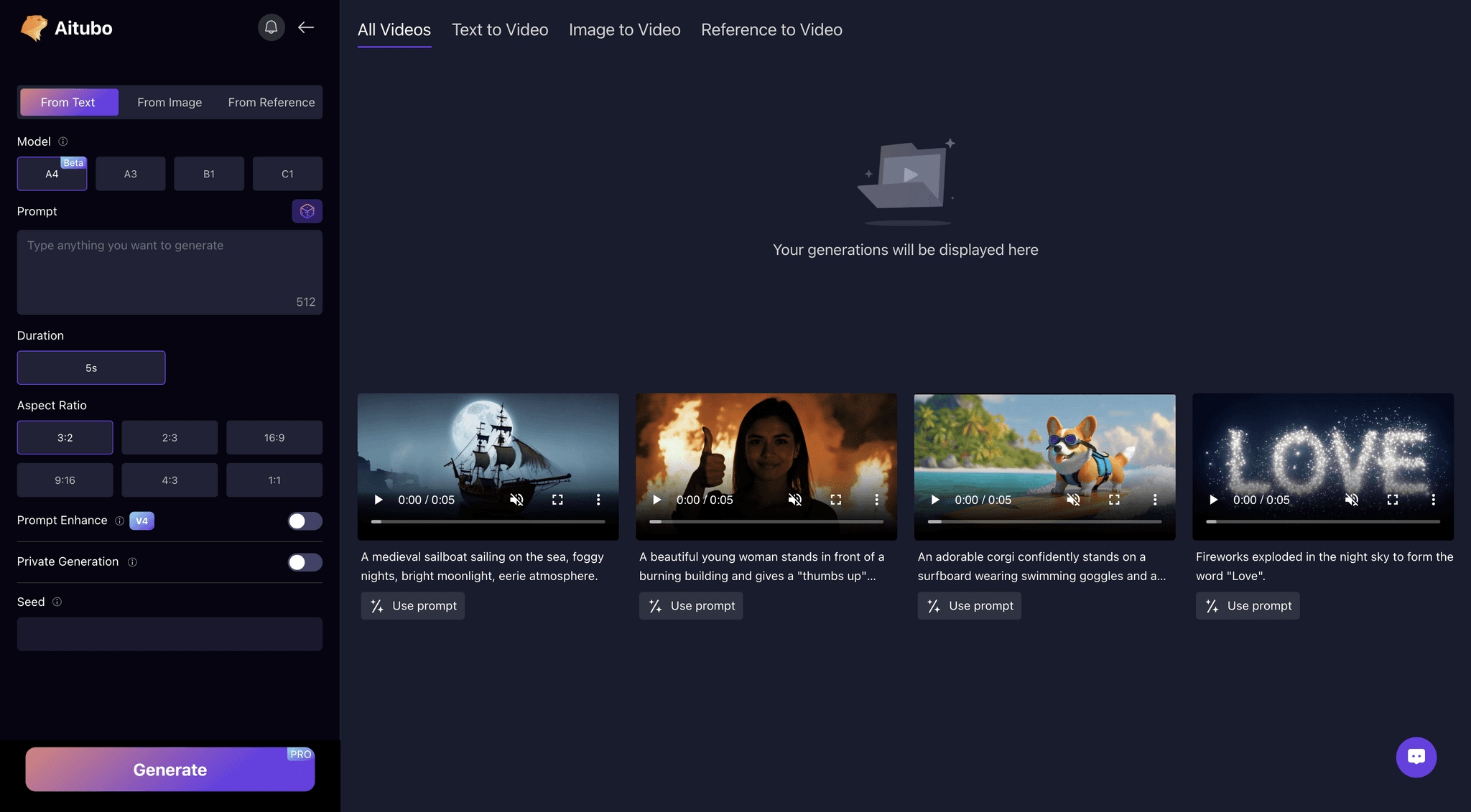
Task: Click the back arrow beside notifications
Action: coord(306,27)
